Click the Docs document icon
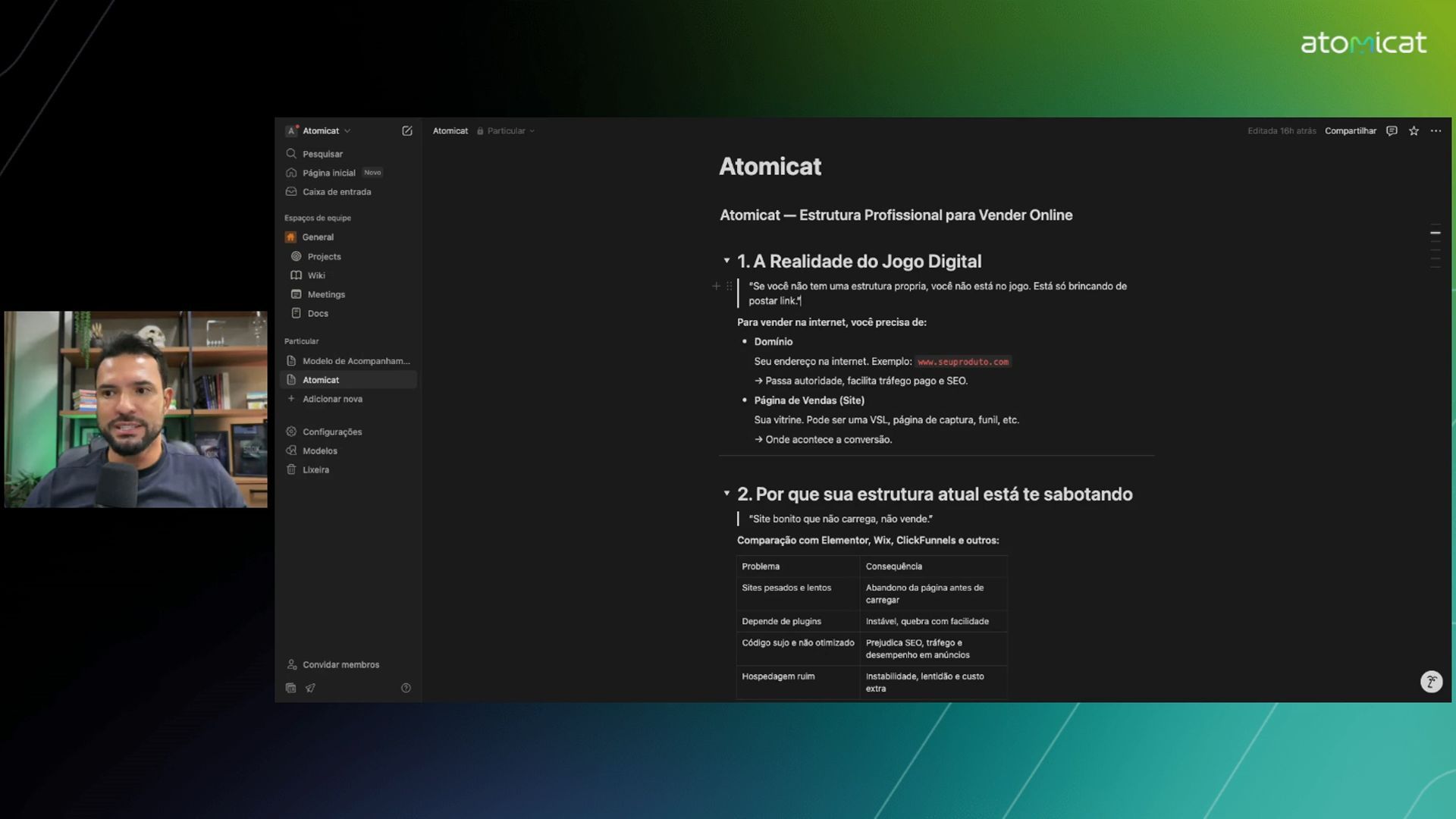The image size is (1456, 819). [296, 313]
